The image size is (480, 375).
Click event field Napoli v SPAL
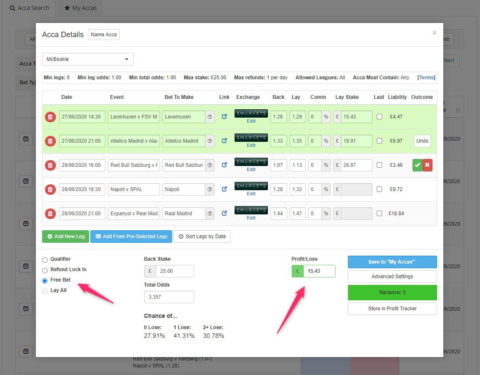[x=134, y=189]
